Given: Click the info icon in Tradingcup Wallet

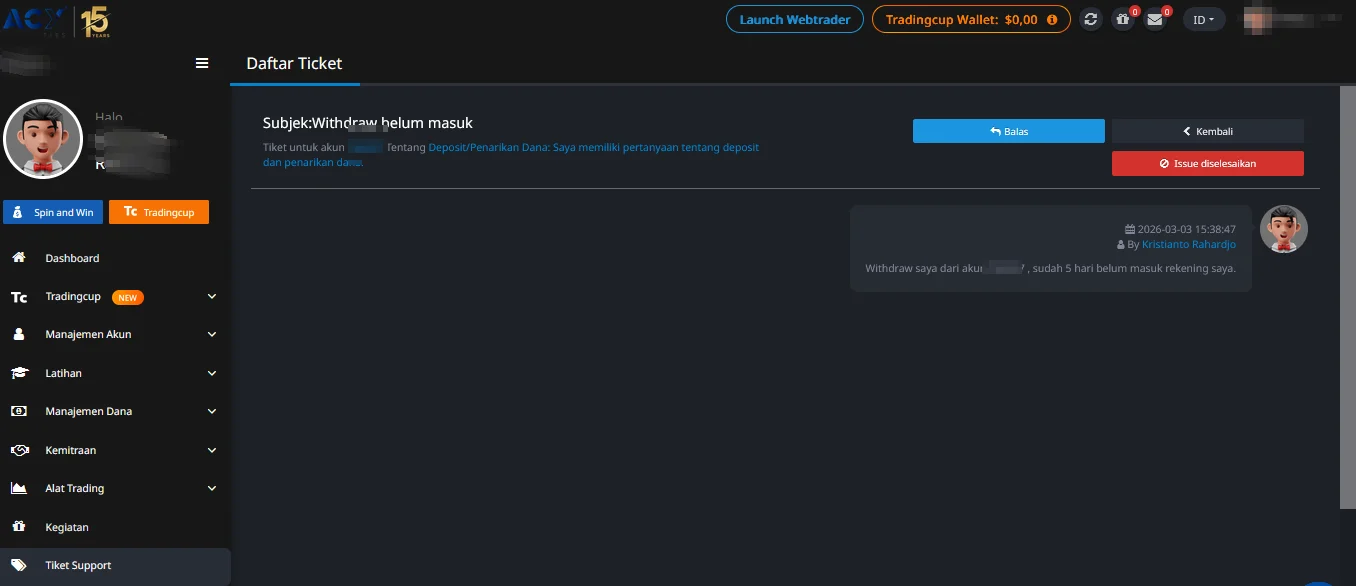Looking at the screenshot, I should tap(1052, 19).
